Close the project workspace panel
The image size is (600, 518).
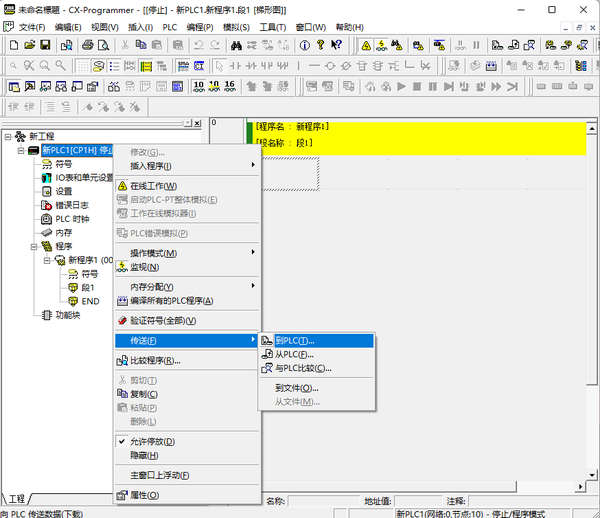click(x=197, y=123)
